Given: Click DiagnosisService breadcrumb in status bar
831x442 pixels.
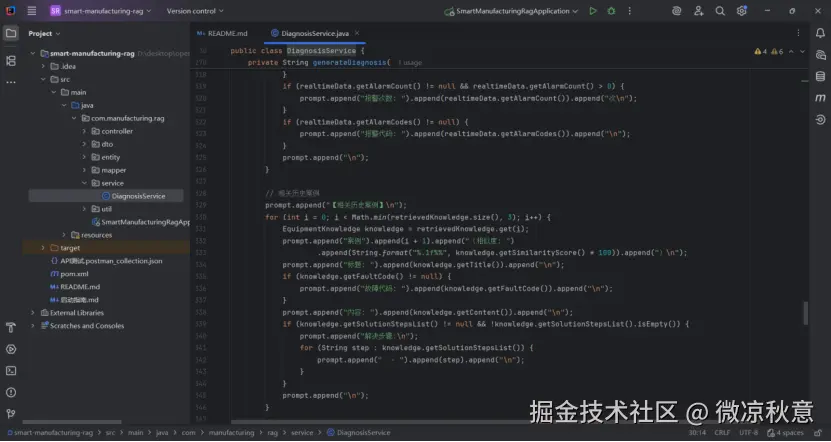Looking at the screenshot, I should 359,433.
